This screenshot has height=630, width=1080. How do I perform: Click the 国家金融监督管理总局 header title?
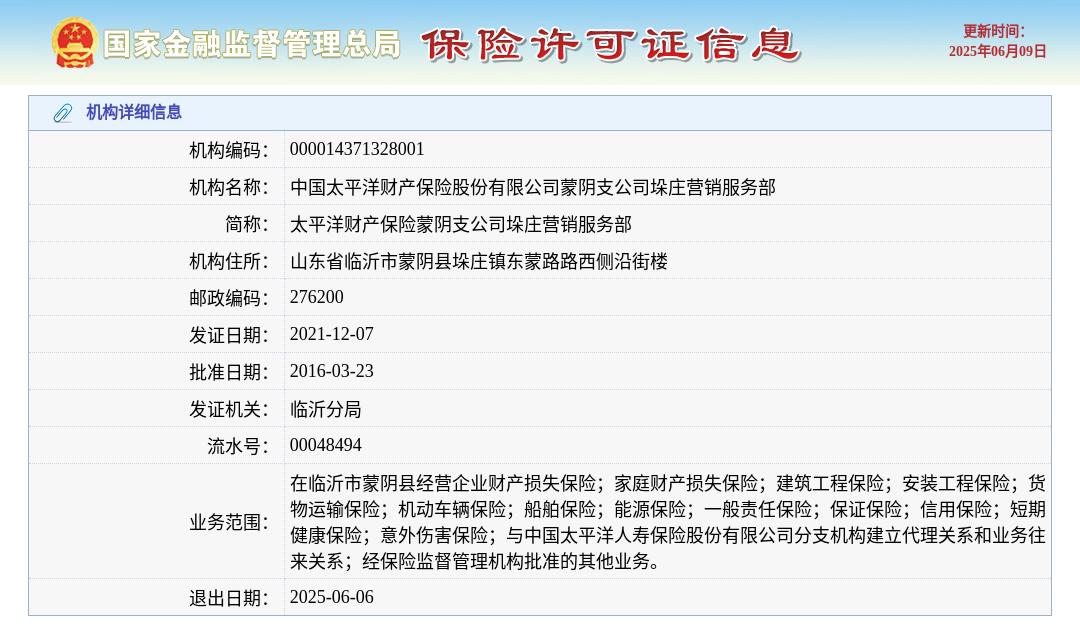coord(252,45)
